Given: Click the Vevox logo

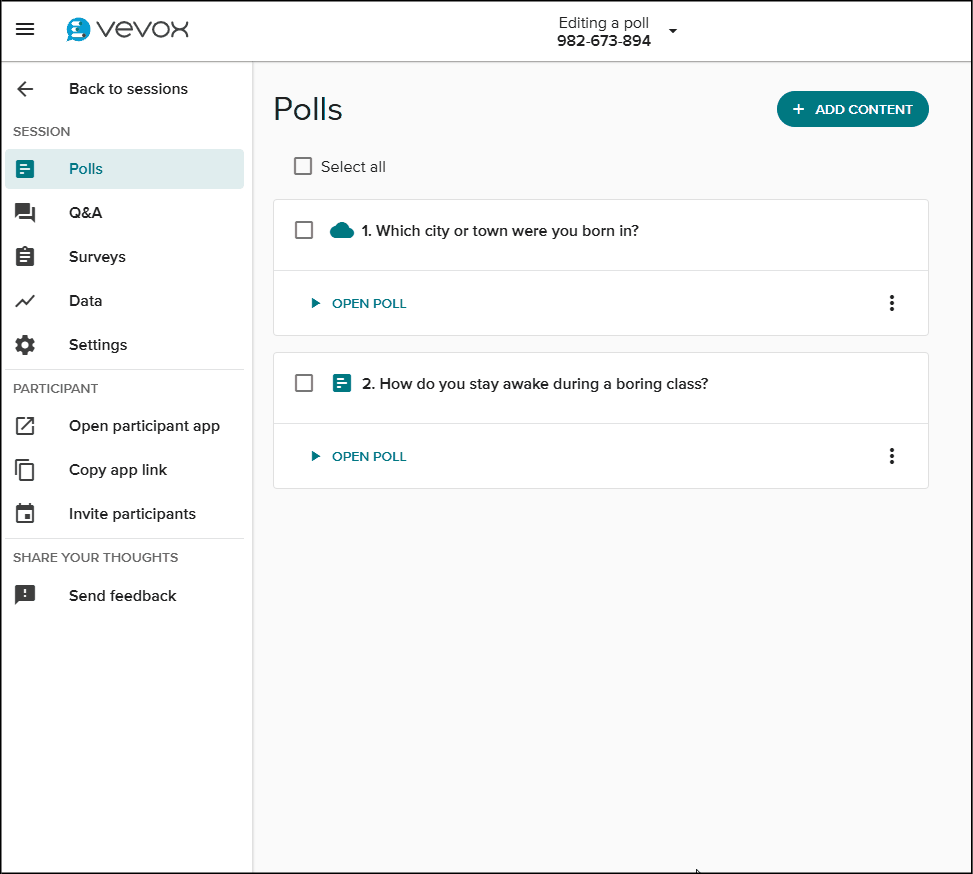Looking at the screenshot, I should coord(127,30).
